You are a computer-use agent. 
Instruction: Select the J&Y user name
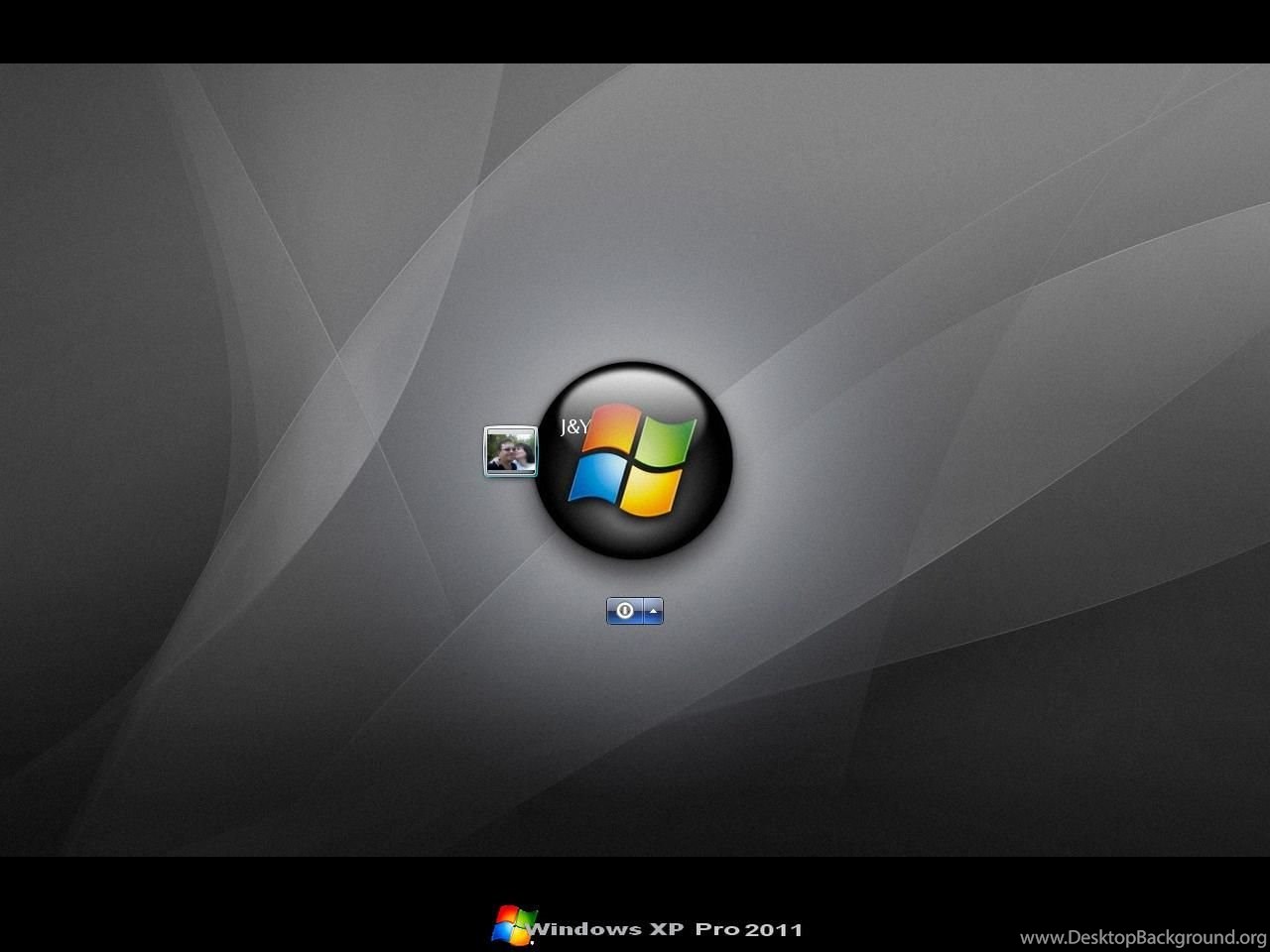575,427
